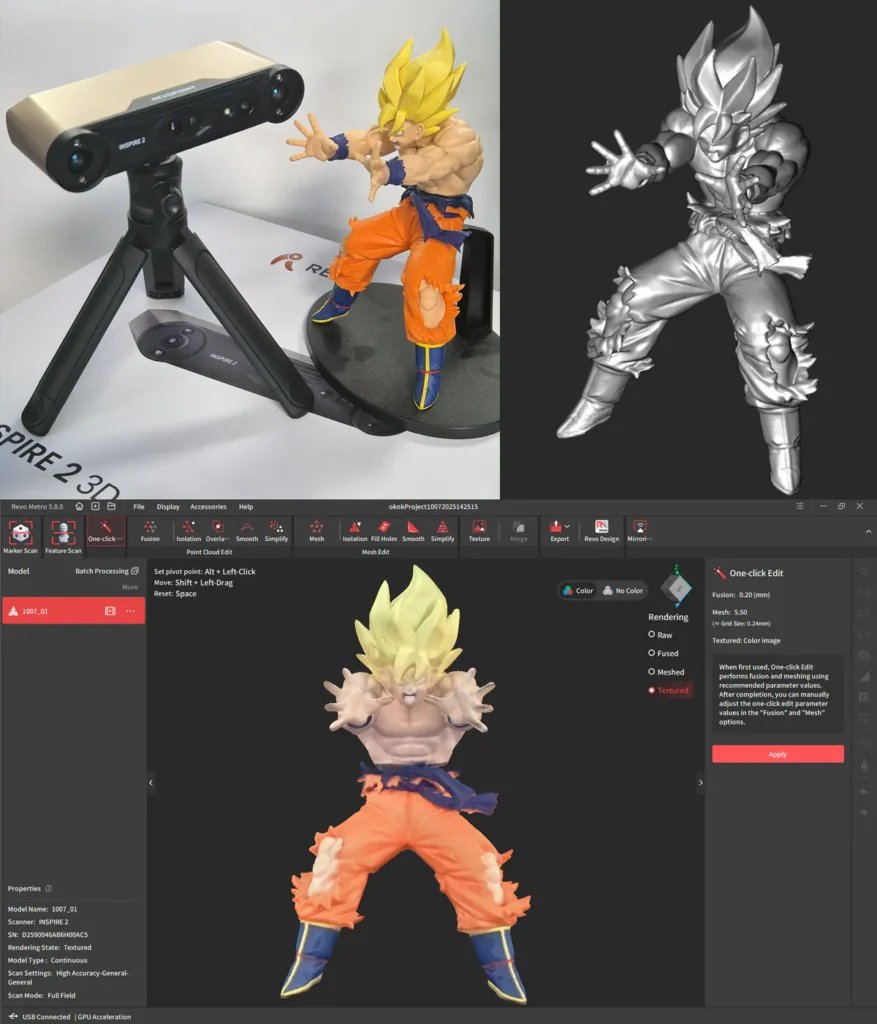Click the Batch Processing label
The height and width of the screenshot is (1024, 877).
coord(102,571)
